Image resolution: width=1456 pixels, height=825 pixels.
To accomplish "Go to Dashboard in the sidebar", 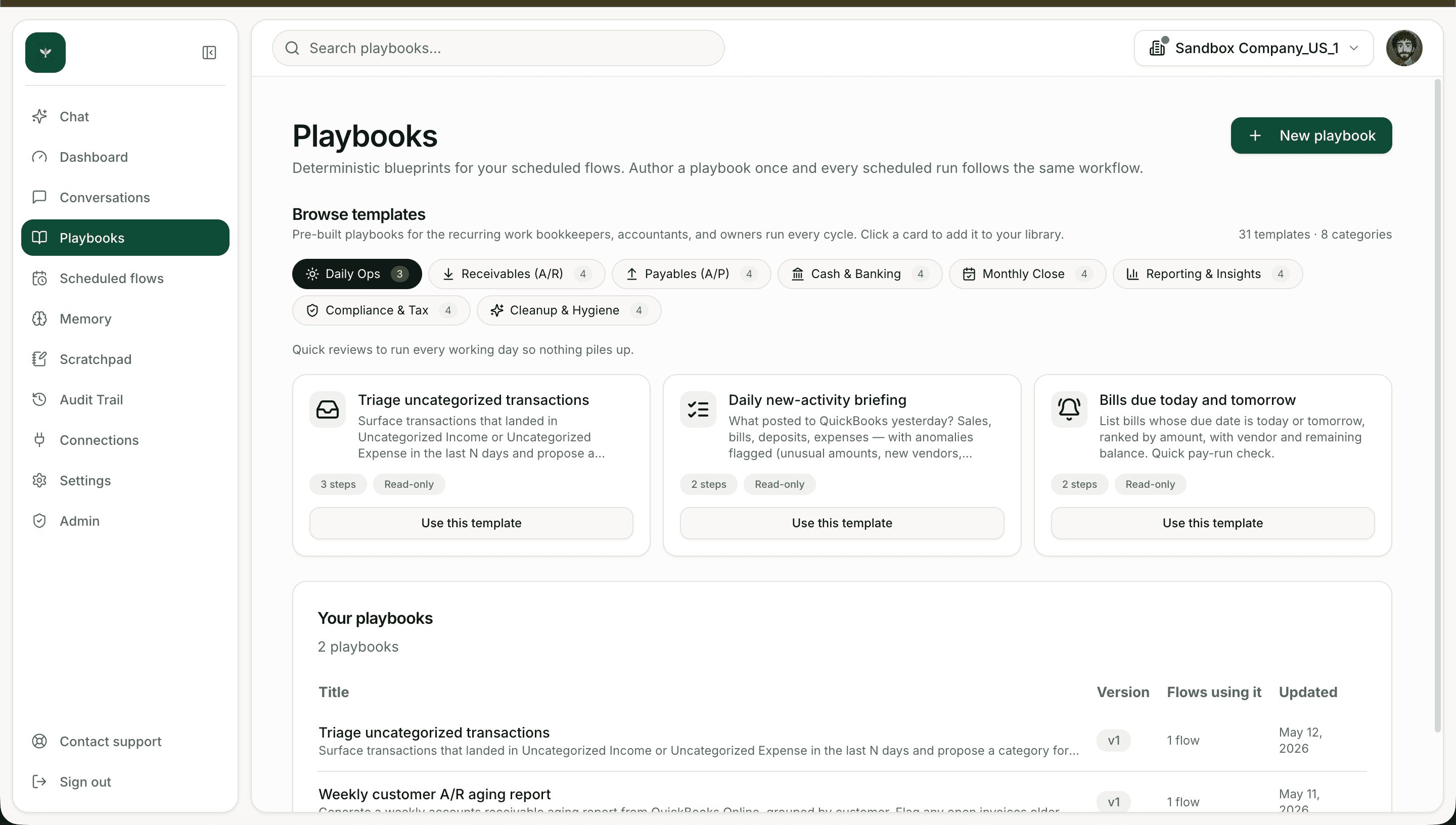I will [125, 157].
